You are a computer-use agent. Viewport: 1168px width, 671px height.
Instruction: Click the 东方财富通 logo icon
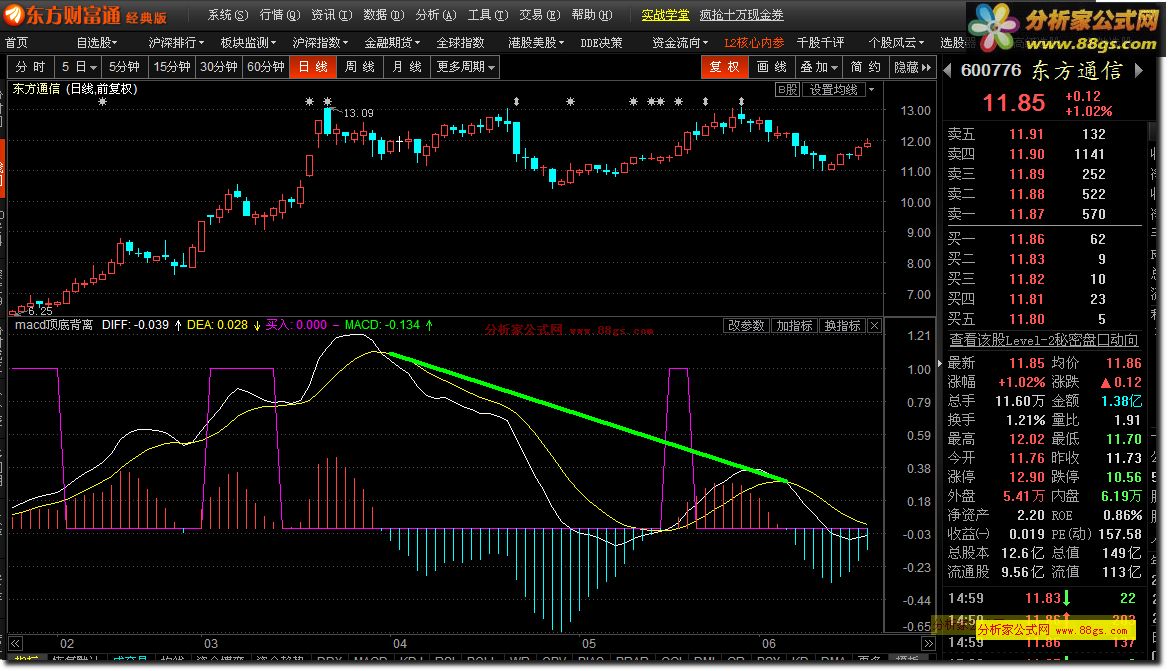coord(15,14)
